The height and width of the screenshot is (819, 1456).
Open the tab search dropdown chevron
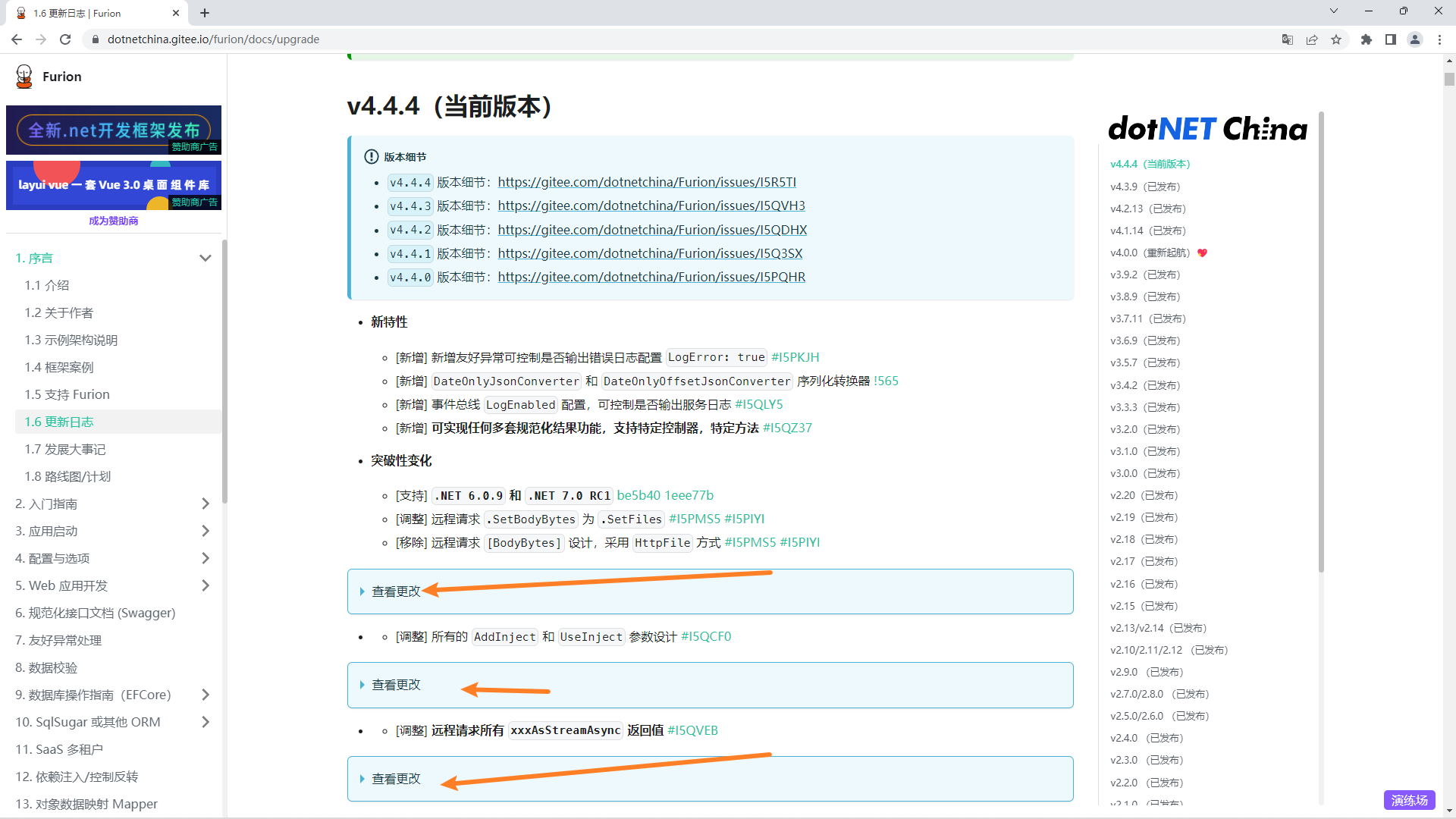1334,11
